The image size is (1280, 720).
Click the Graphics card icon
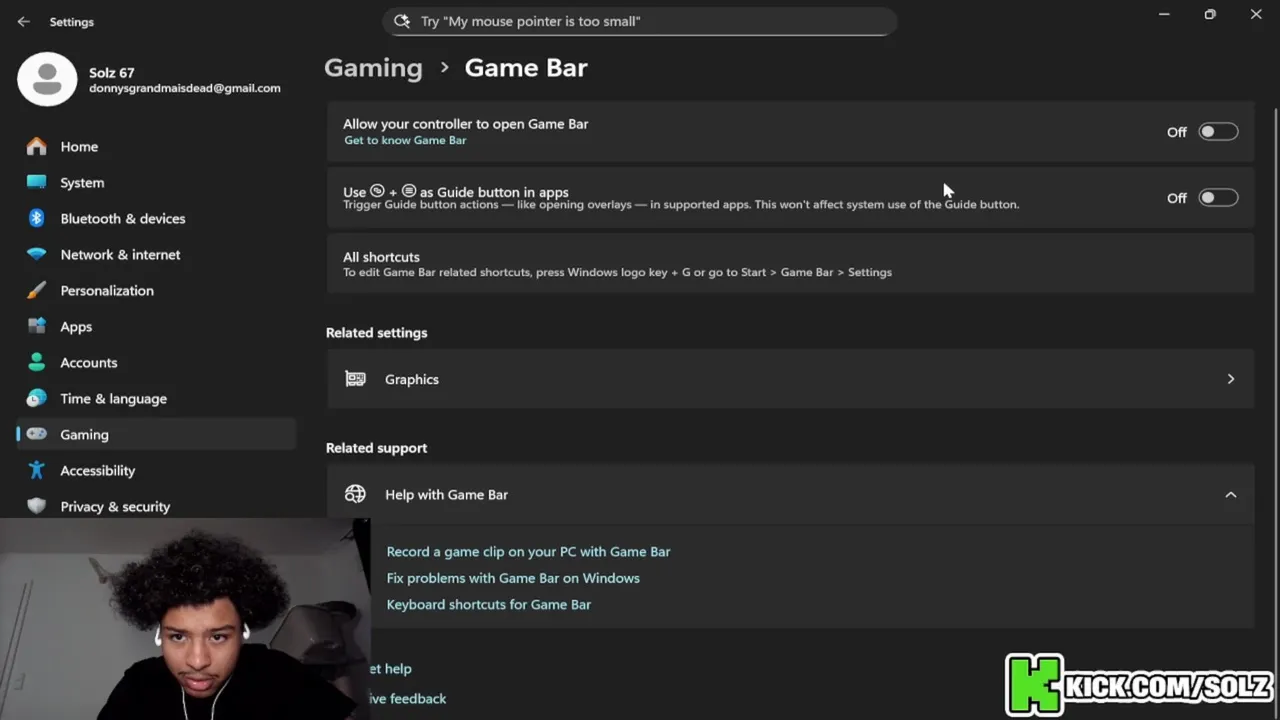point(355,379)
